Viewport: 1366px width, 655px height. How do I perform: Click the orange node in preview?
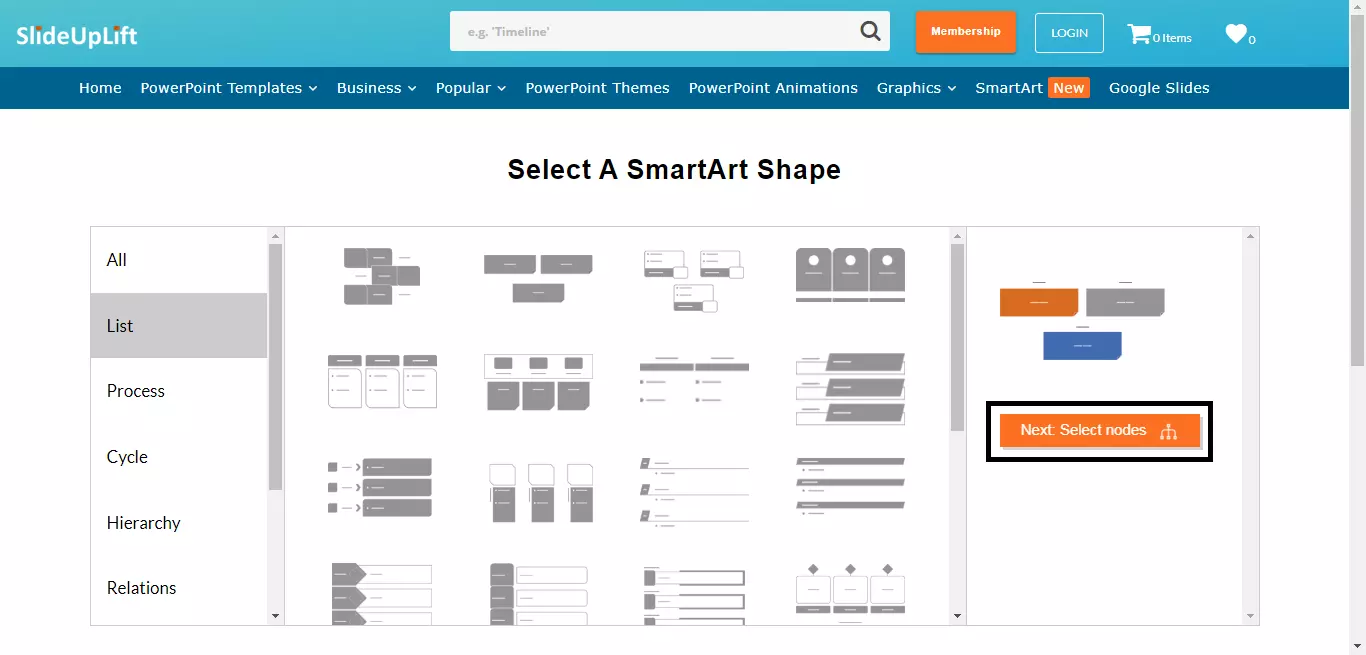pos(1038,302)
